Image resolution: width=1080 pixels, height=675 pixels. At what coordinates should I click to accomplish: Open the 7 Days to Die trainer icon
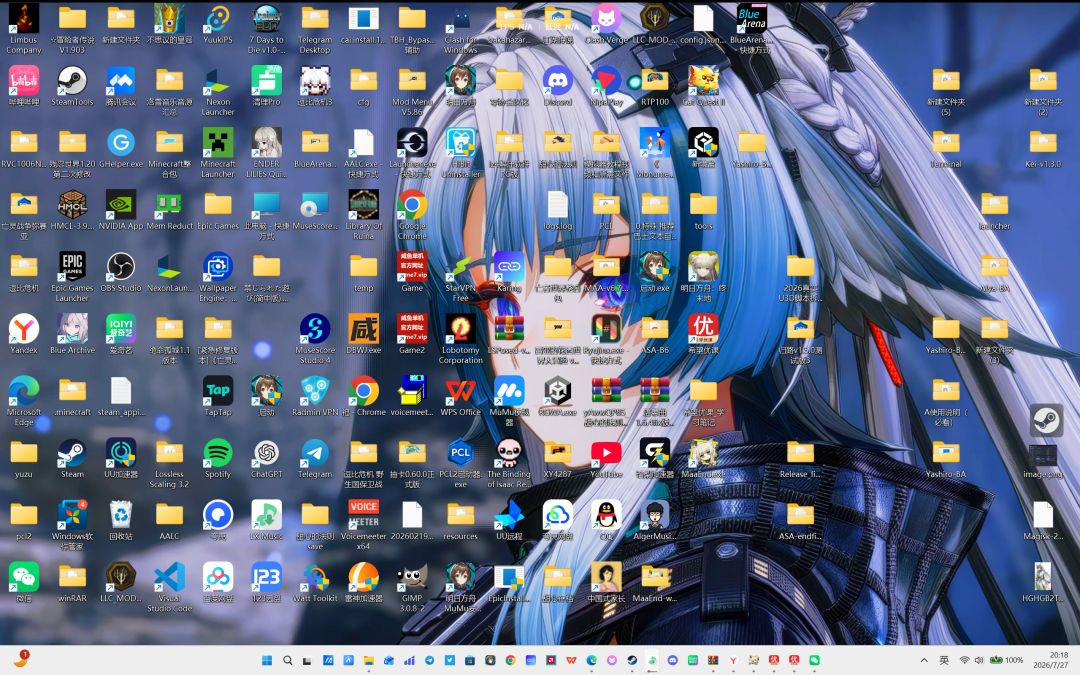tap(267, 28)
